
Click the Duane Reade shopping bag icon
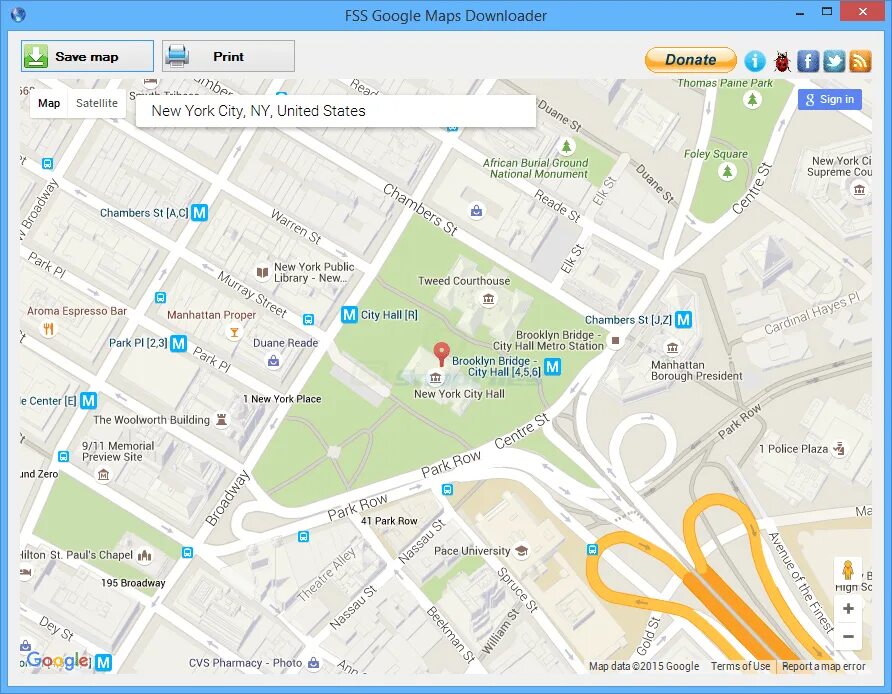274,361
